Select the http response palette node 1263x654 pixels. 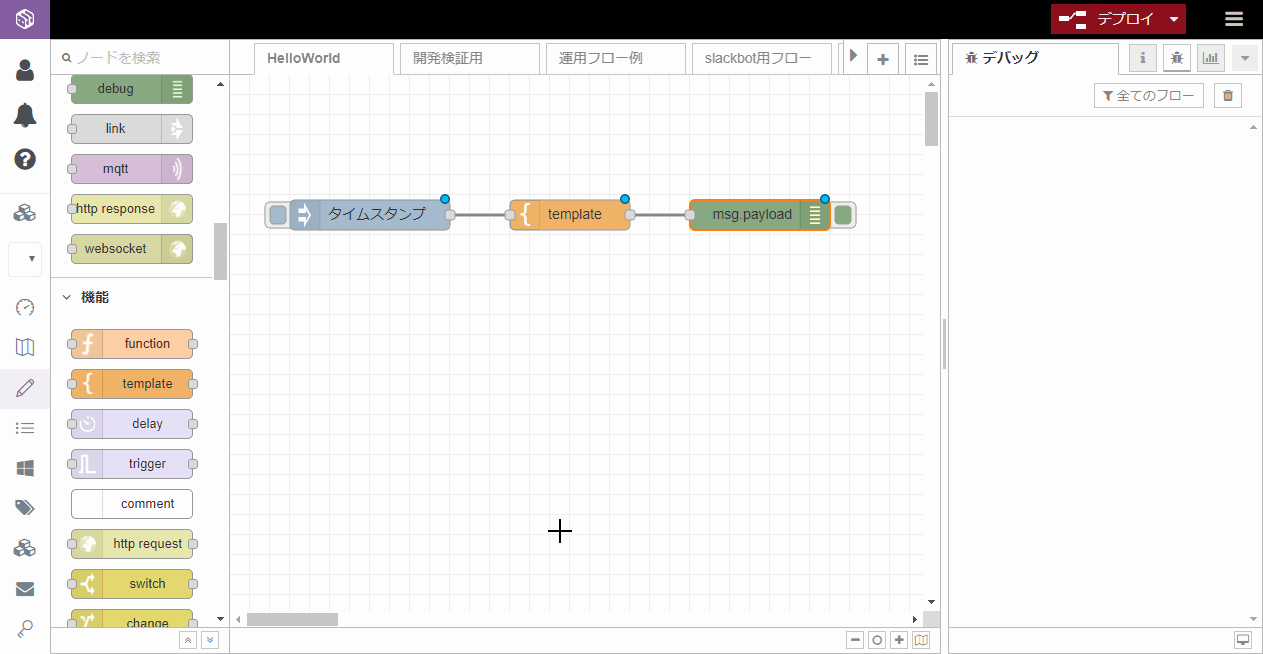click(x=132, y=209)
